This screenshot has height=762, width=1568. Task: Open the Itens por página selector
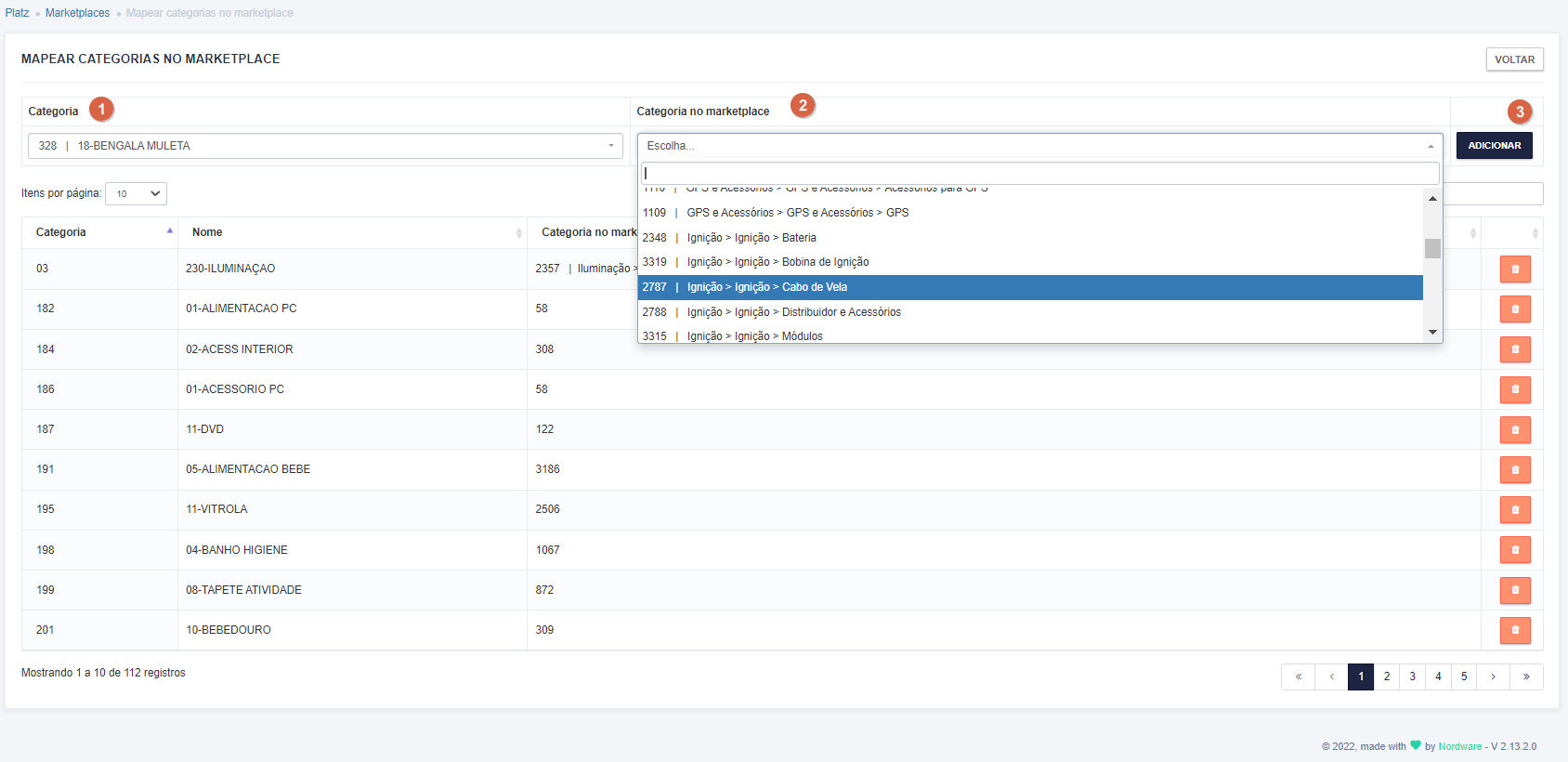coord(136,193)
